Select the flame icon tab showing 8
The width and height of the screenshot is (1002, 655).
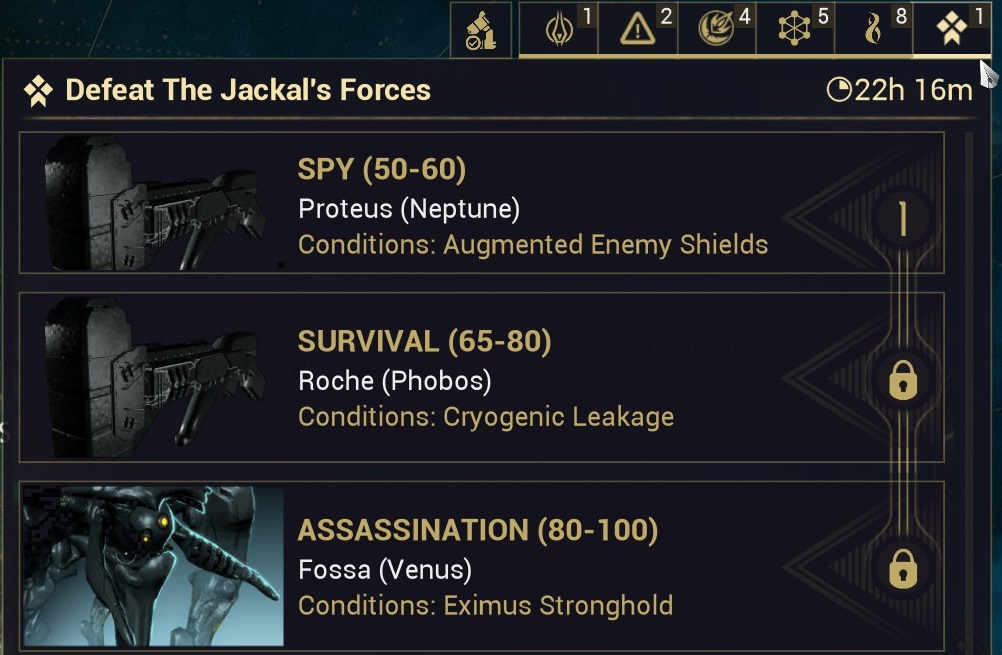click(873, 30)
